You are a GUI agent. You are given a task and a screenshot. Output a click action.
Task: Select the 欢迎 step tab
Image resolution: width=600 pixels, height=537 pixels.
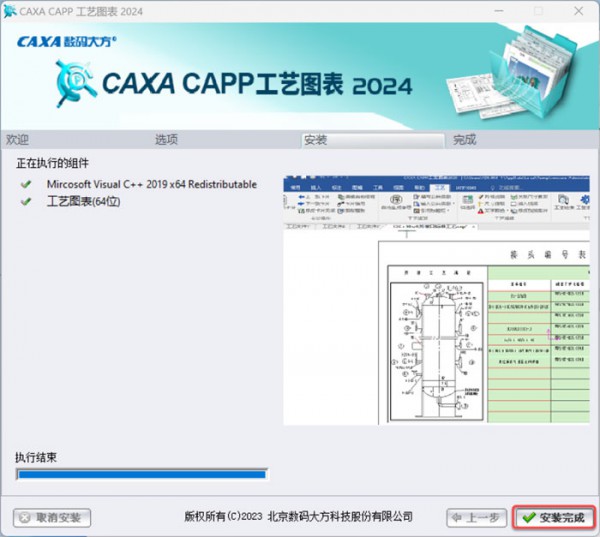[17, 140]
